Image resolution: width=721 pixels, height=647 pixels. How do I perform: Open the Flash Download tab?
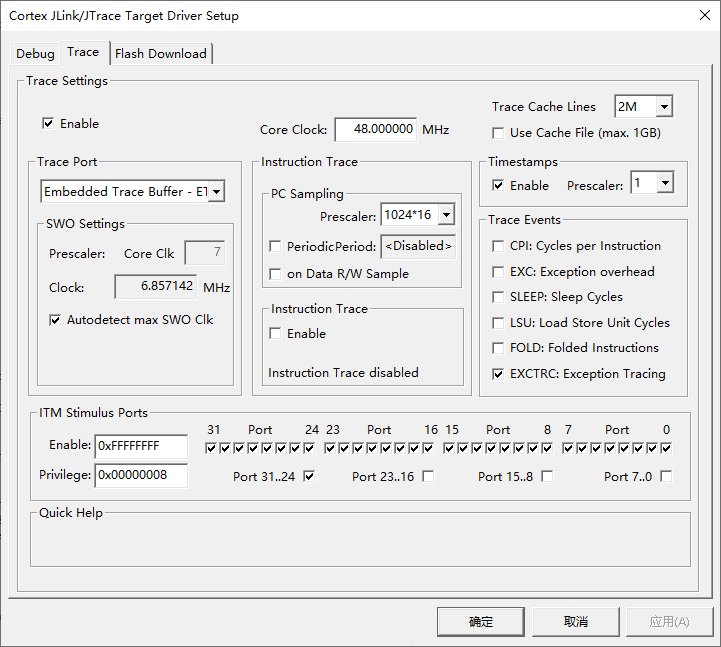pyautogui.click(x=161, y=53)
